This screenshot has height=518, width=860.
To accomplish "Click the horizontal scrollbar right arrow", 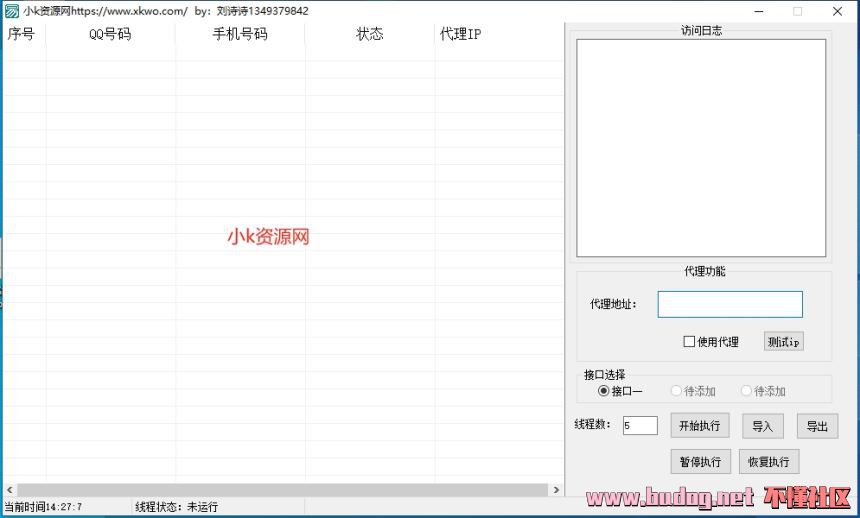I will (x=556, y=490).
